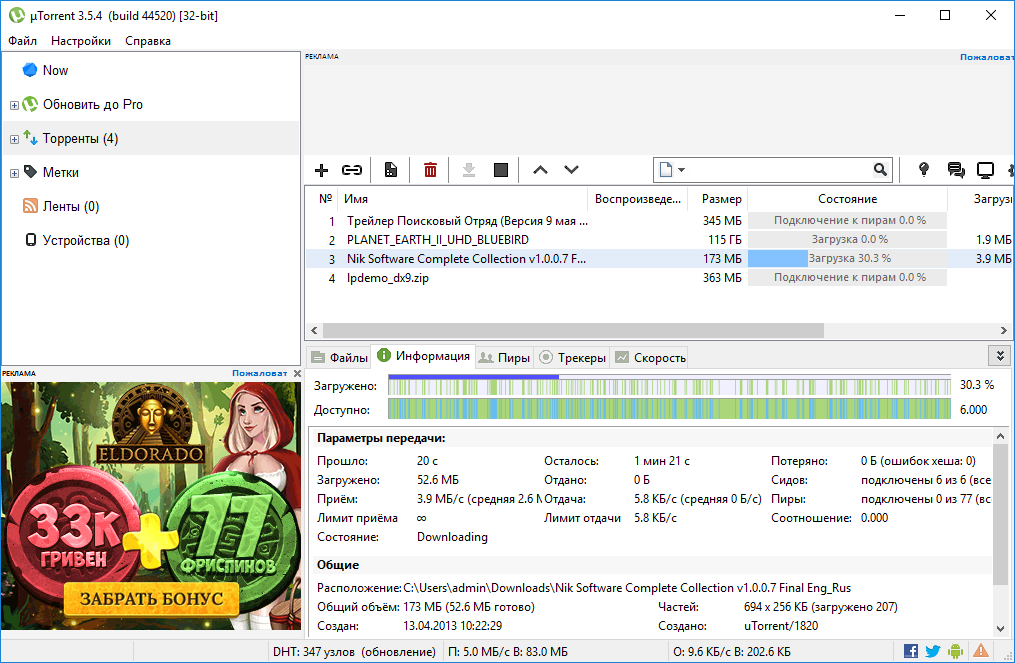Sort by the Состояние column header

[x=847, y=199]
